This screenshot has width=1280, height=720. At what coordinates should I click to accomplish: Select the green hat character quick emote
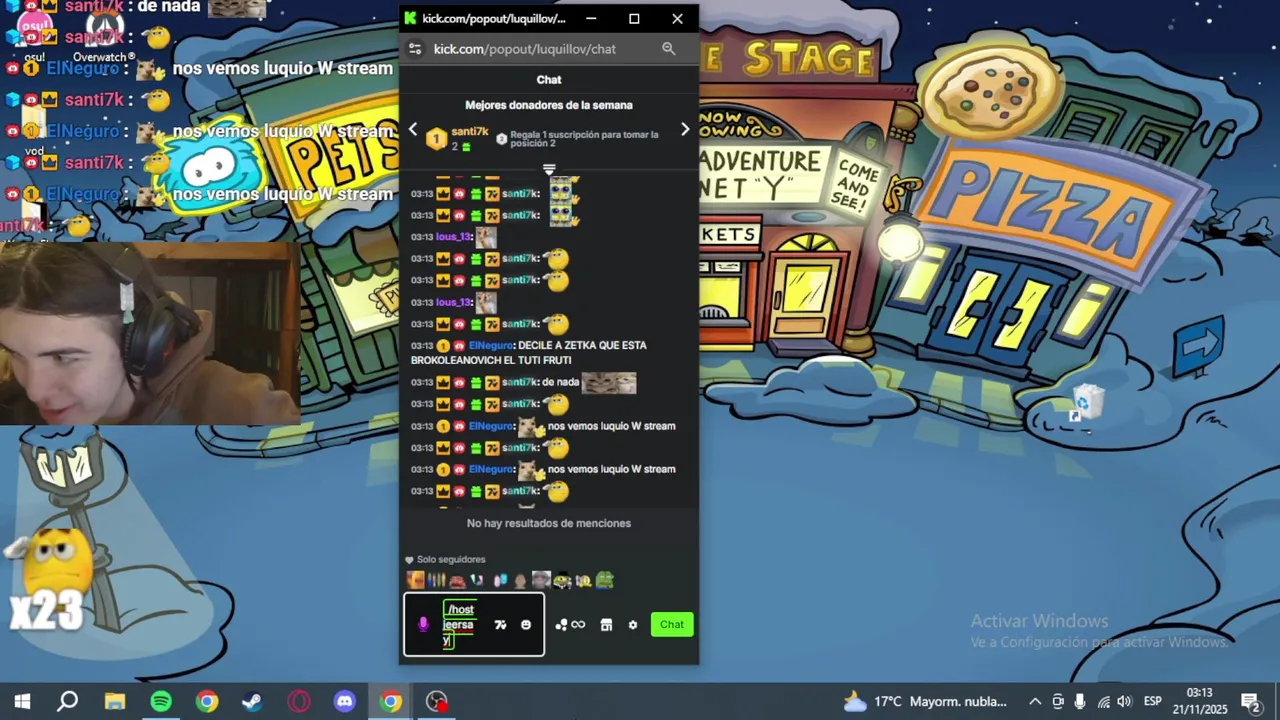[562, 580]
